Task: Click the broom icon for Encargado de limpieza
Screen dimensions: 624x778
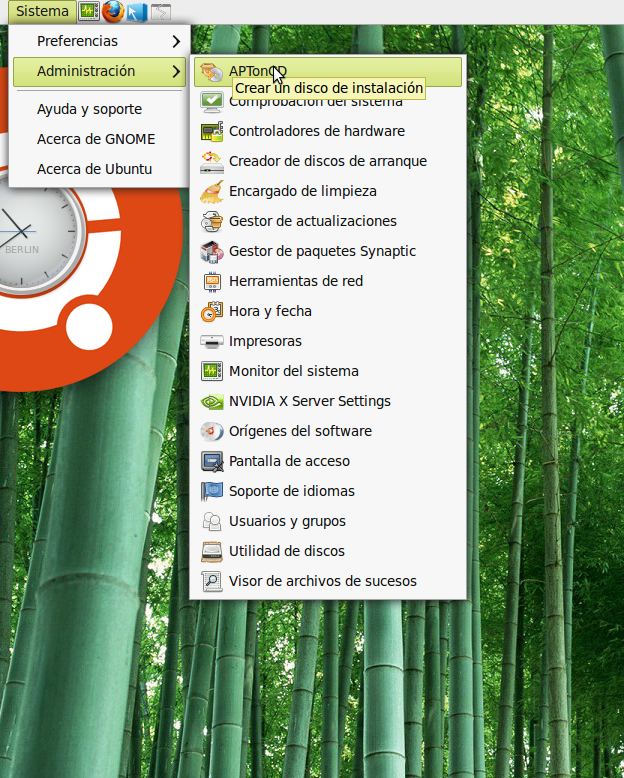Action: coord(212,192)
